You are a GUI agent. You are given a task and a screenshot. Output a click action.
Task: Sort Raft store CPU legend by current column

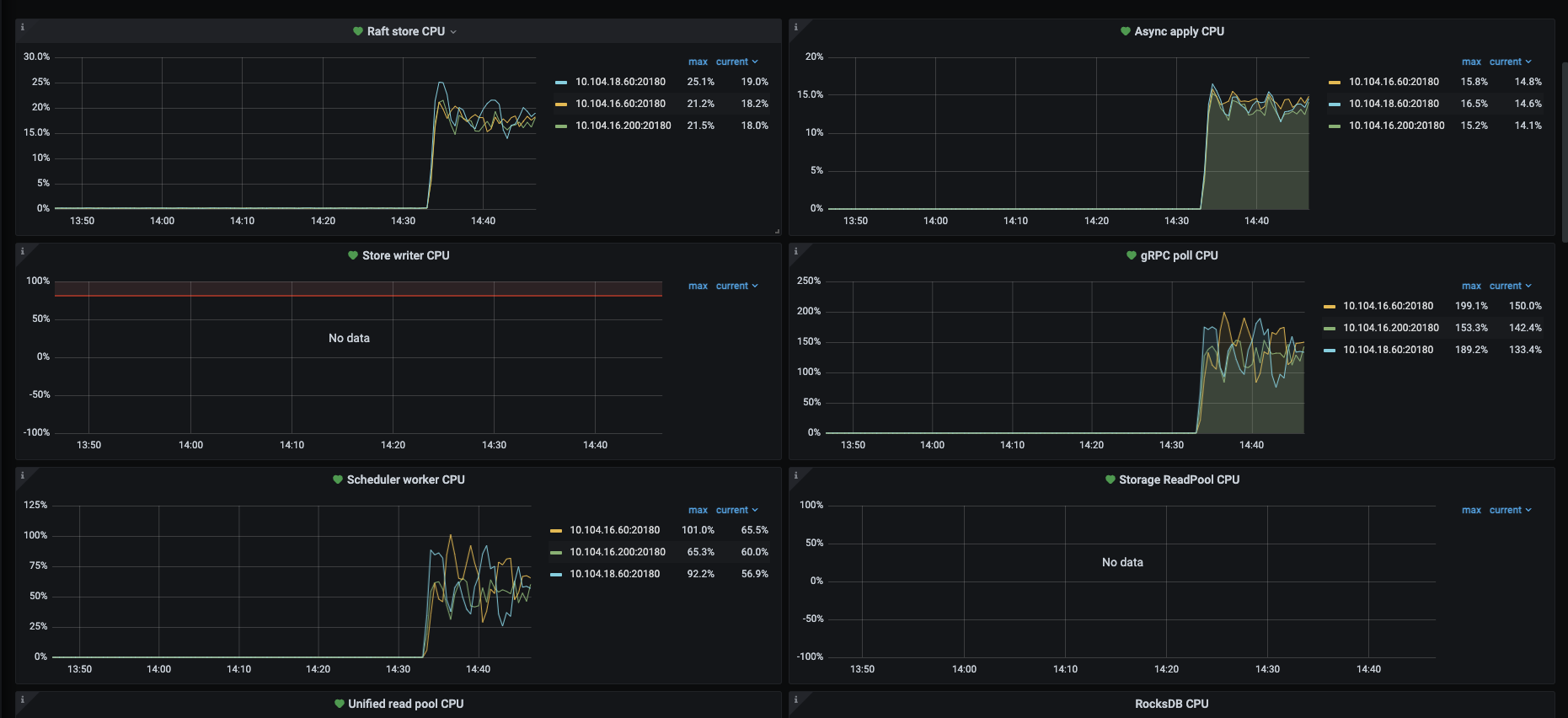[736, 62]
